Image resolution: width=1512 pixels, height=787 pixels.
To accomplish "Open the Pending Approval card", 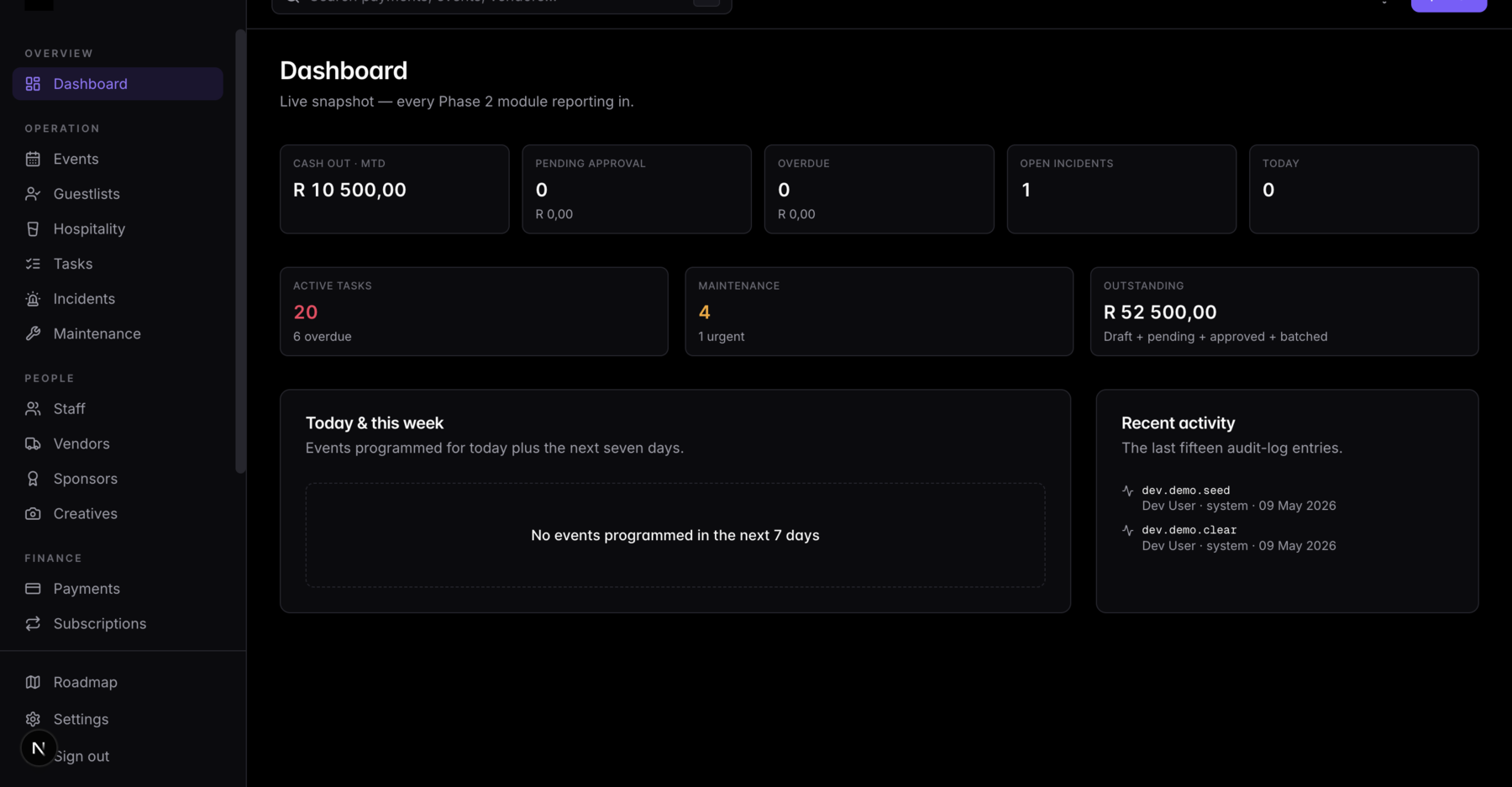I will pyautogui.click(x=637, y=189).
